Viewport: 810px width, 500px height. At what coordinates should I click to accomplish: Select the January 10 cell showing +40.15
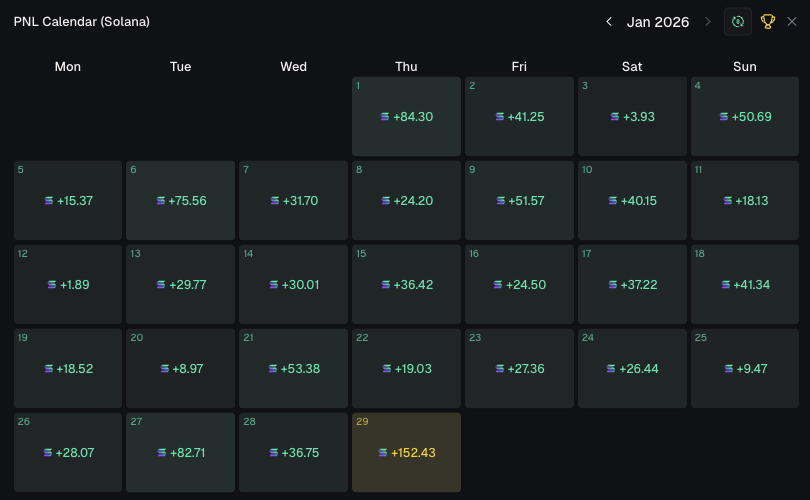(x=632, y=200)
